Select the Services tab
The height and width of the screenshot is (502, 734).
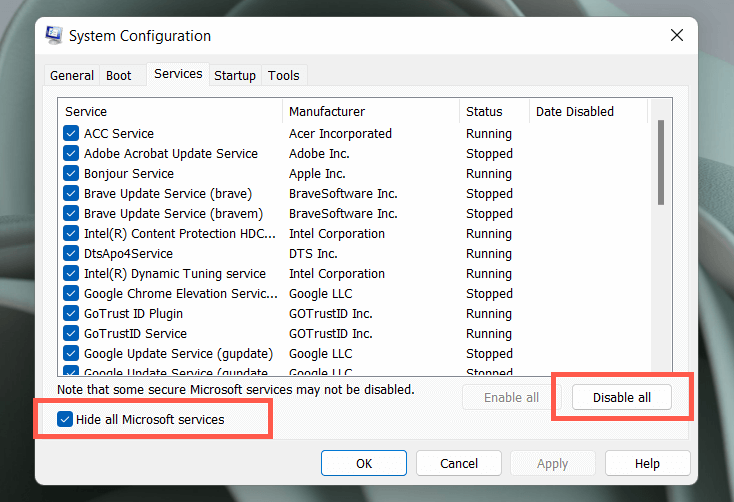tap(178, 74)
